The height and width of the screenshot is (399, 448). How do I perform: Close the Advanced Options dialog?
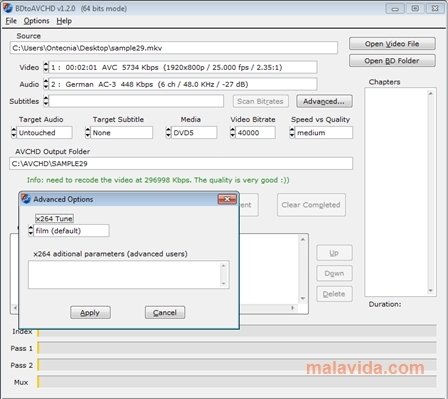(x=227, y=199)
